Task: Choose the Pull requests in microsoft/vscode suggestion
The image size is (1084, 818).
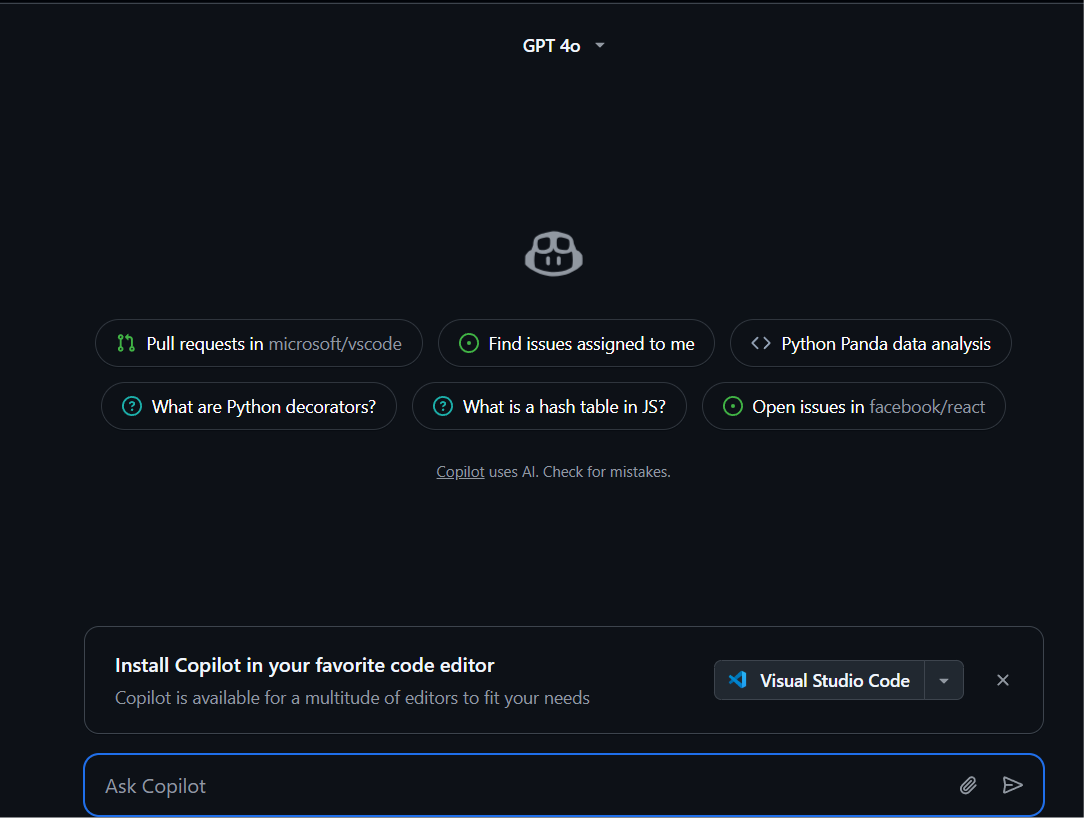Action: [x=259, y=344]
